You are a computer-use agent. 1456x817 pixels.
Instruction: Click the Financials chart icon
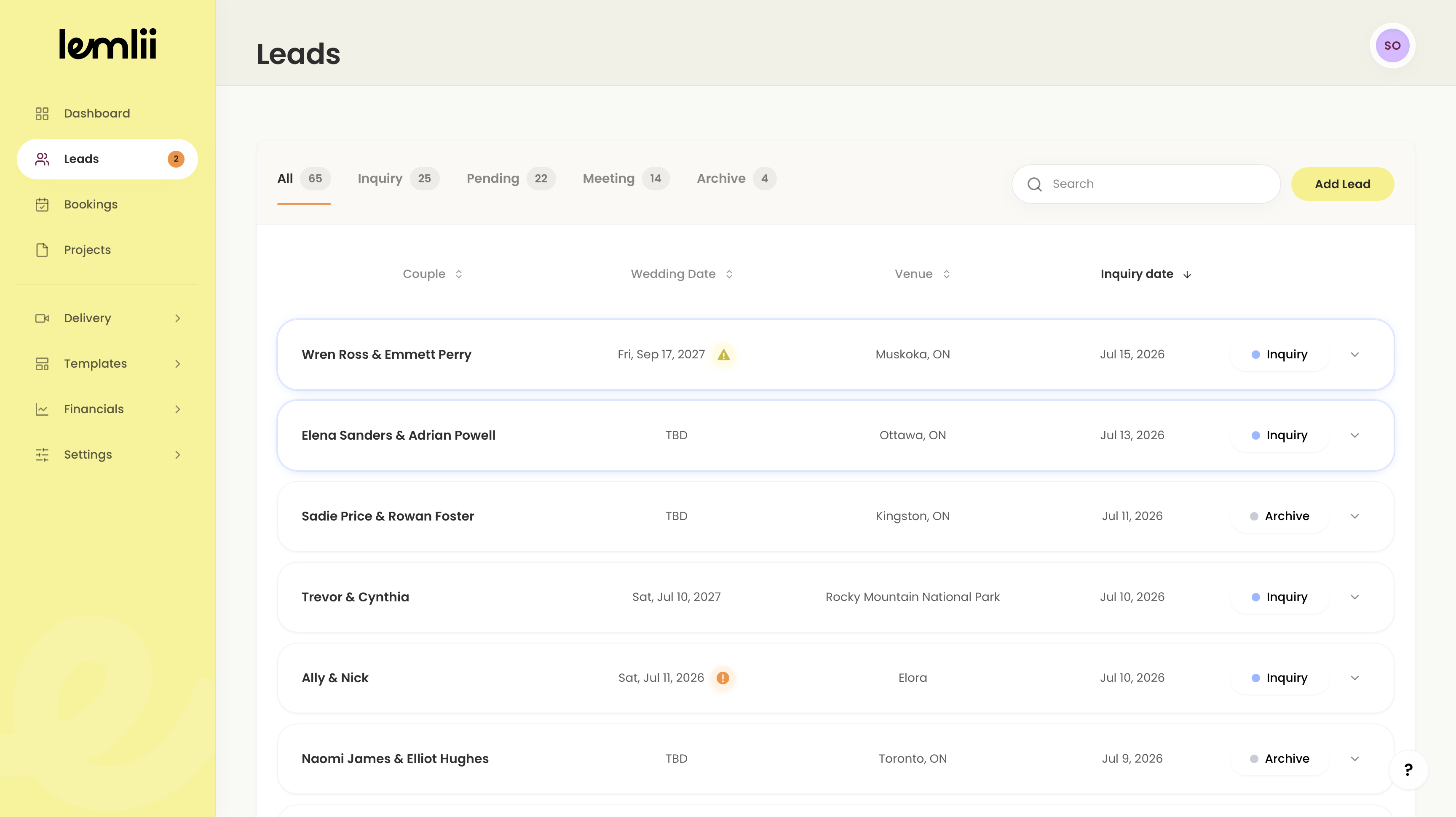[42, 409]
